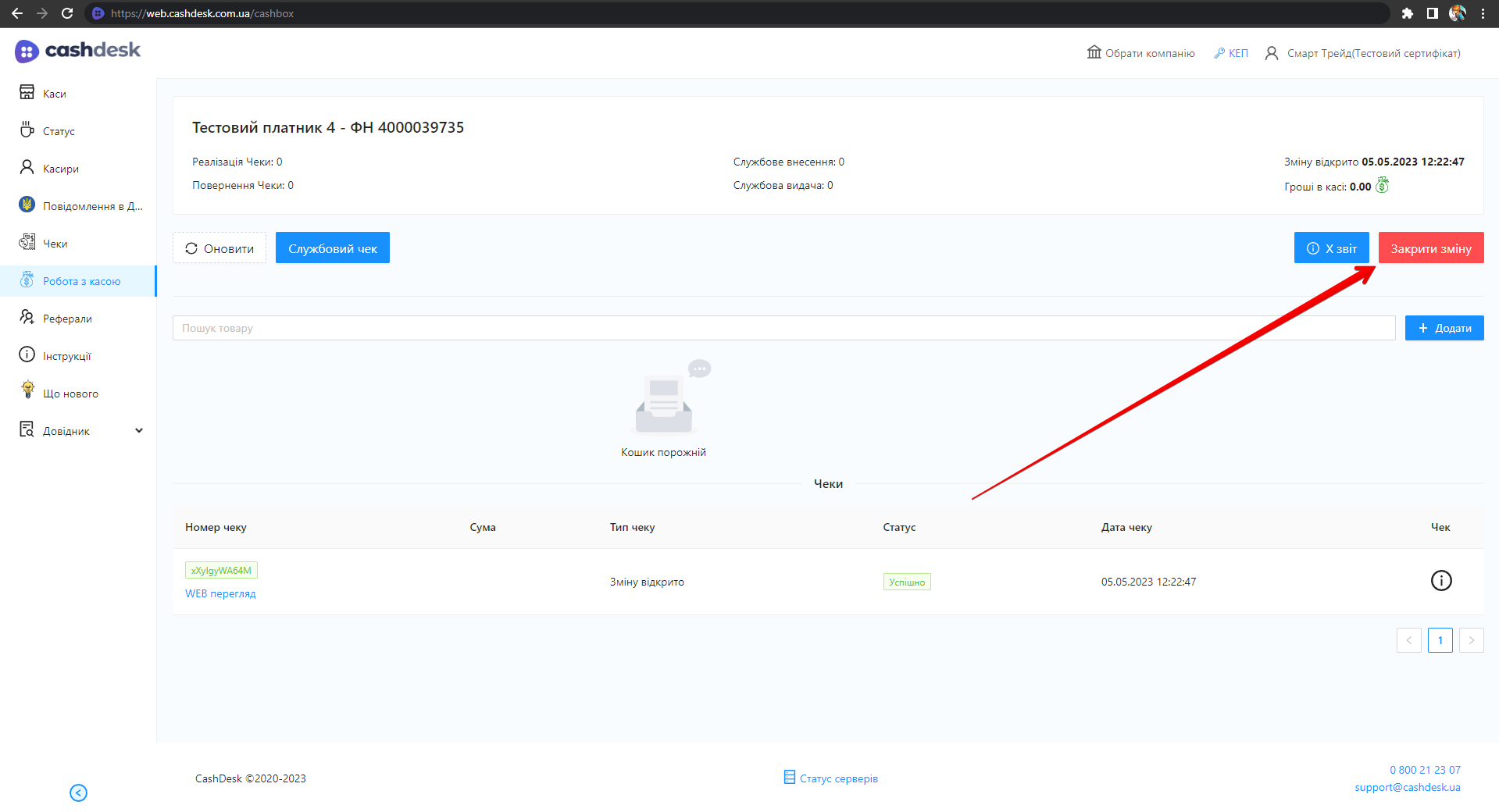Click the receipt info icon in Чек column
Viewport: 1499px width, 812px height.
click(1440, 581)
